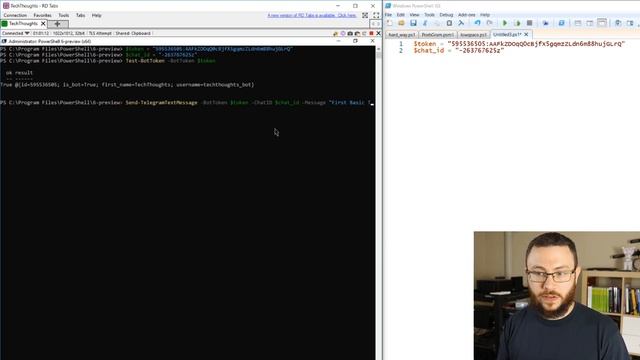
Task: Click the 'Shared: Clipboard' status text in RD Tabs
Action: click(x=133, y=33)
